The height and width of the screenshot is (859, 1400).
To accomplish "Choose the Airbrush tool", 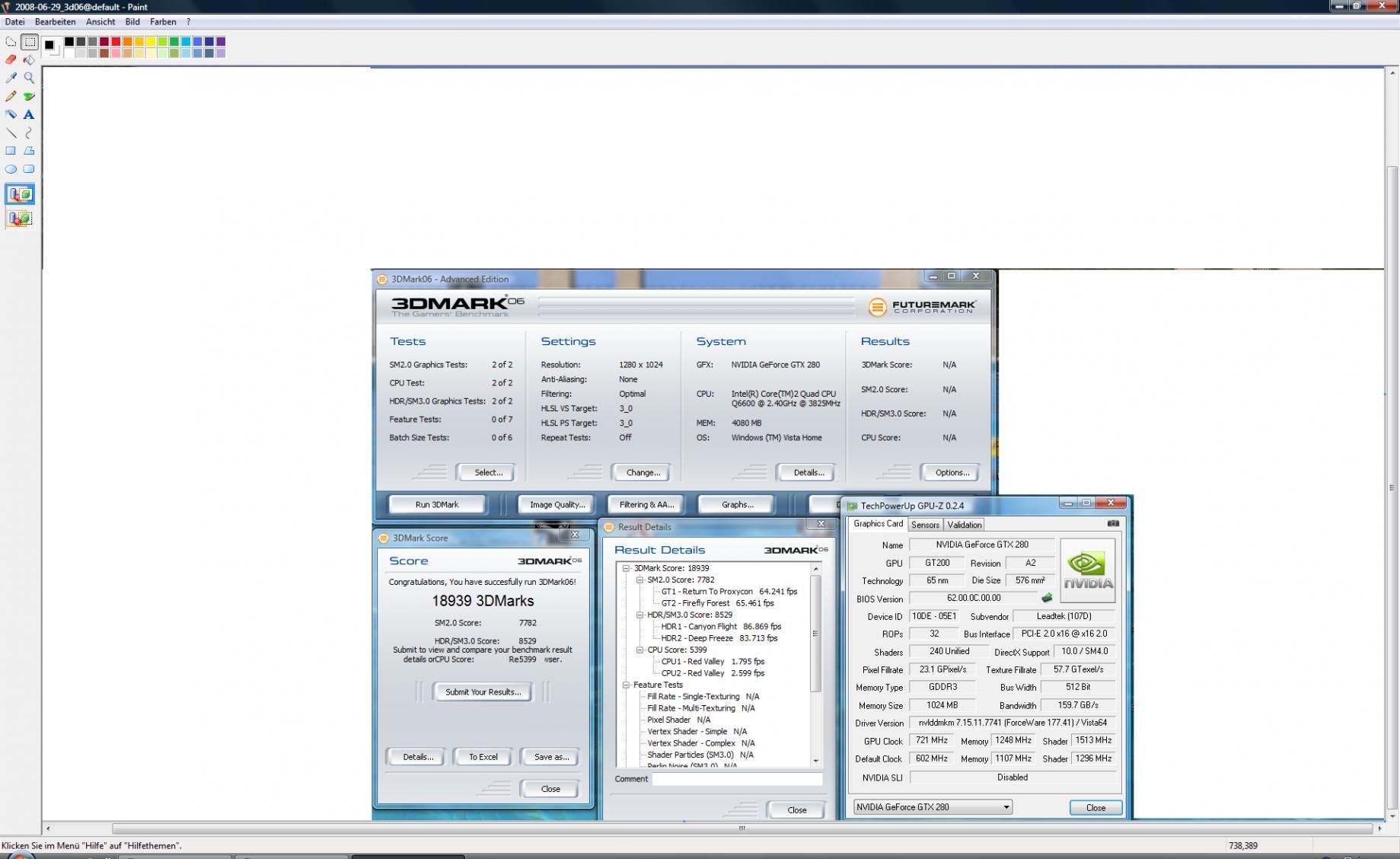I will pyautogui.click(x=11, y=114).
